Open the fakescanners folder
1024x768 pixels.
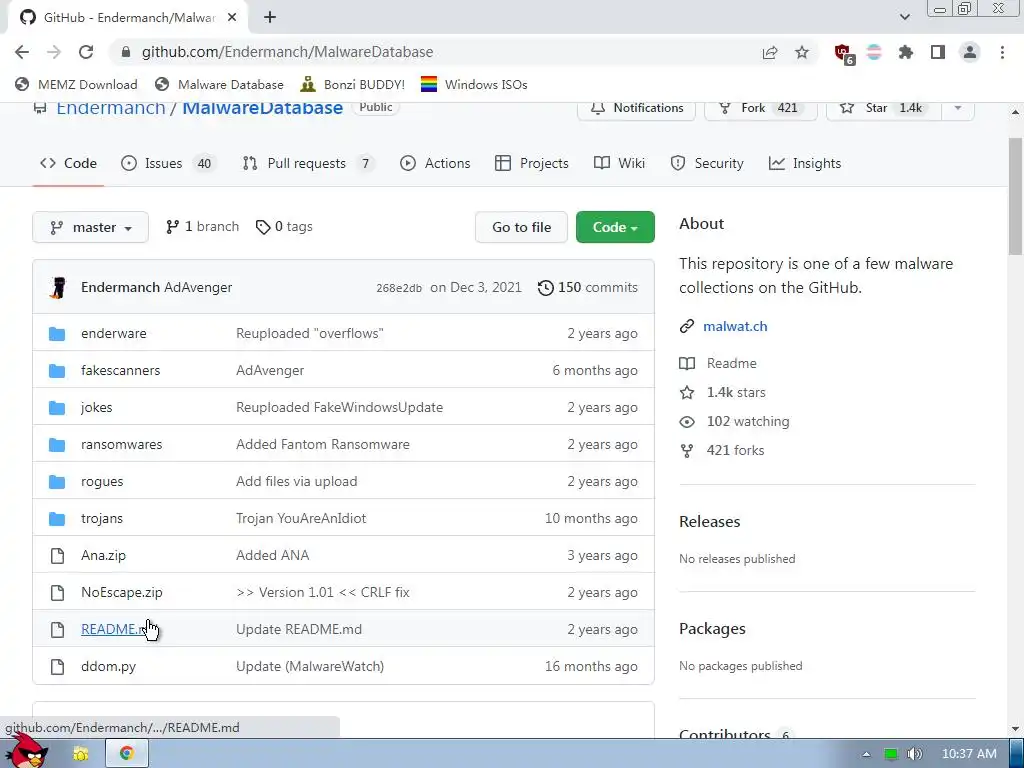coord(120,370)
